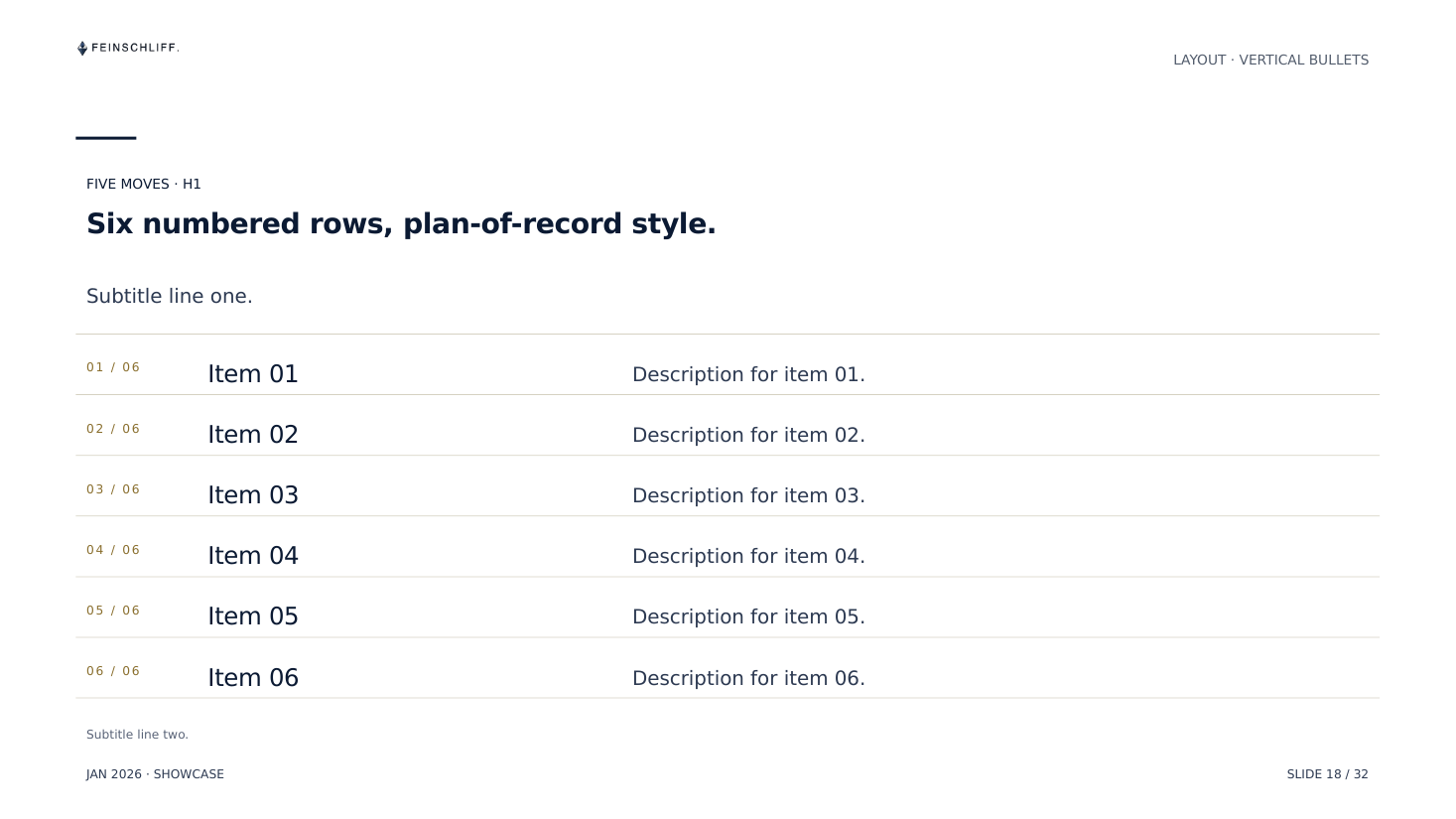Viewport: 1456px width, 819px height.
Task: Click the dark accent bar above the title
Action: point(106,138)
